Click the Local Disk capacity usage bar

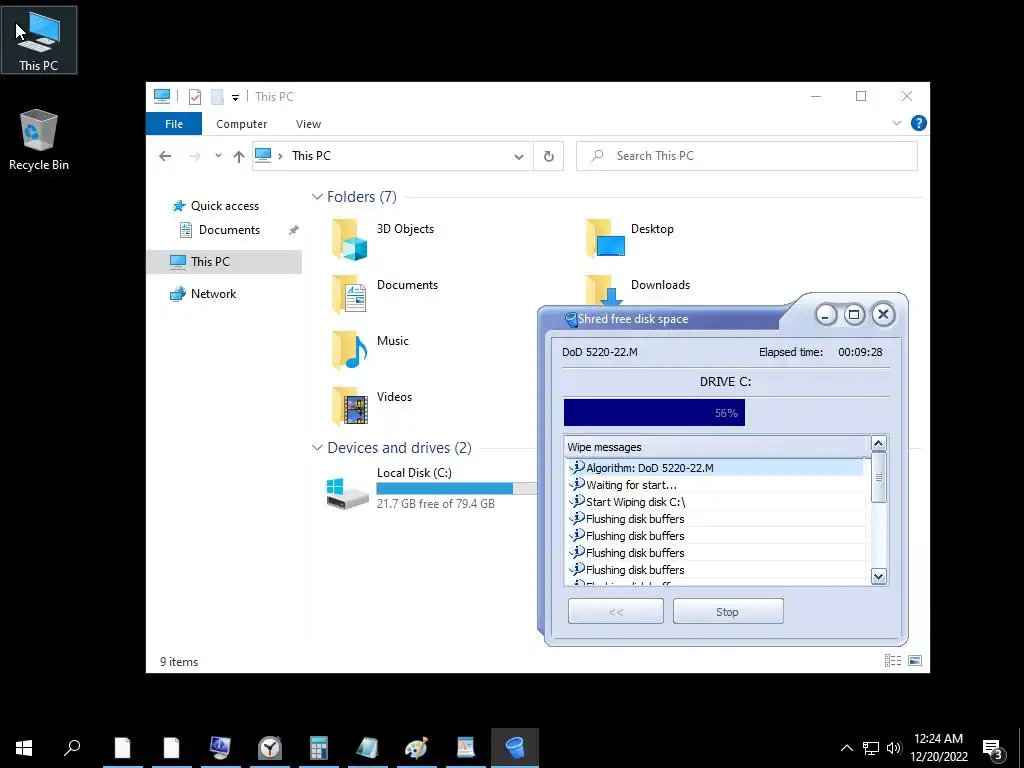coord(456,488)
